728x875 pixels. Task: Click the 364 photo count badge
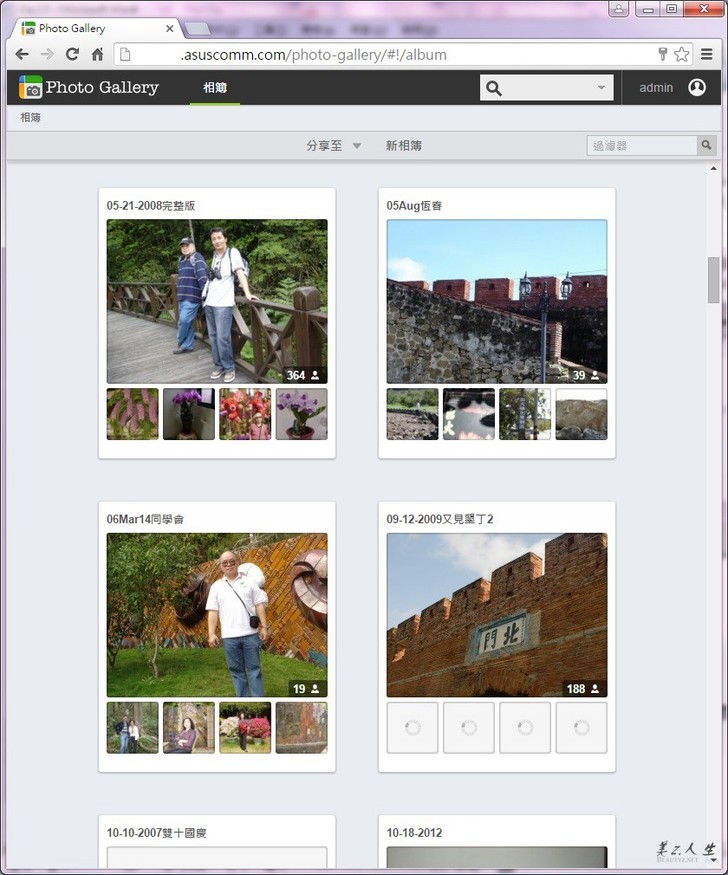303,375
